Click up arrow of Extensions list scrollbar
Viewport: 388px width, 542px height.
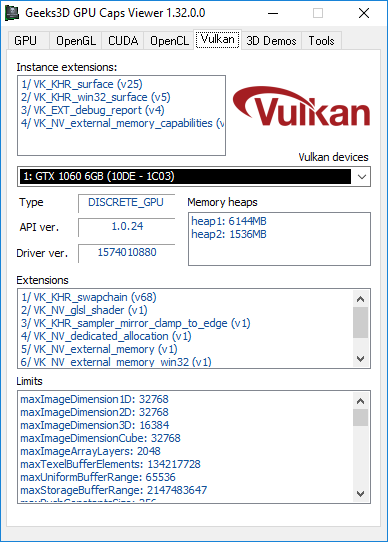click(360, 299)
